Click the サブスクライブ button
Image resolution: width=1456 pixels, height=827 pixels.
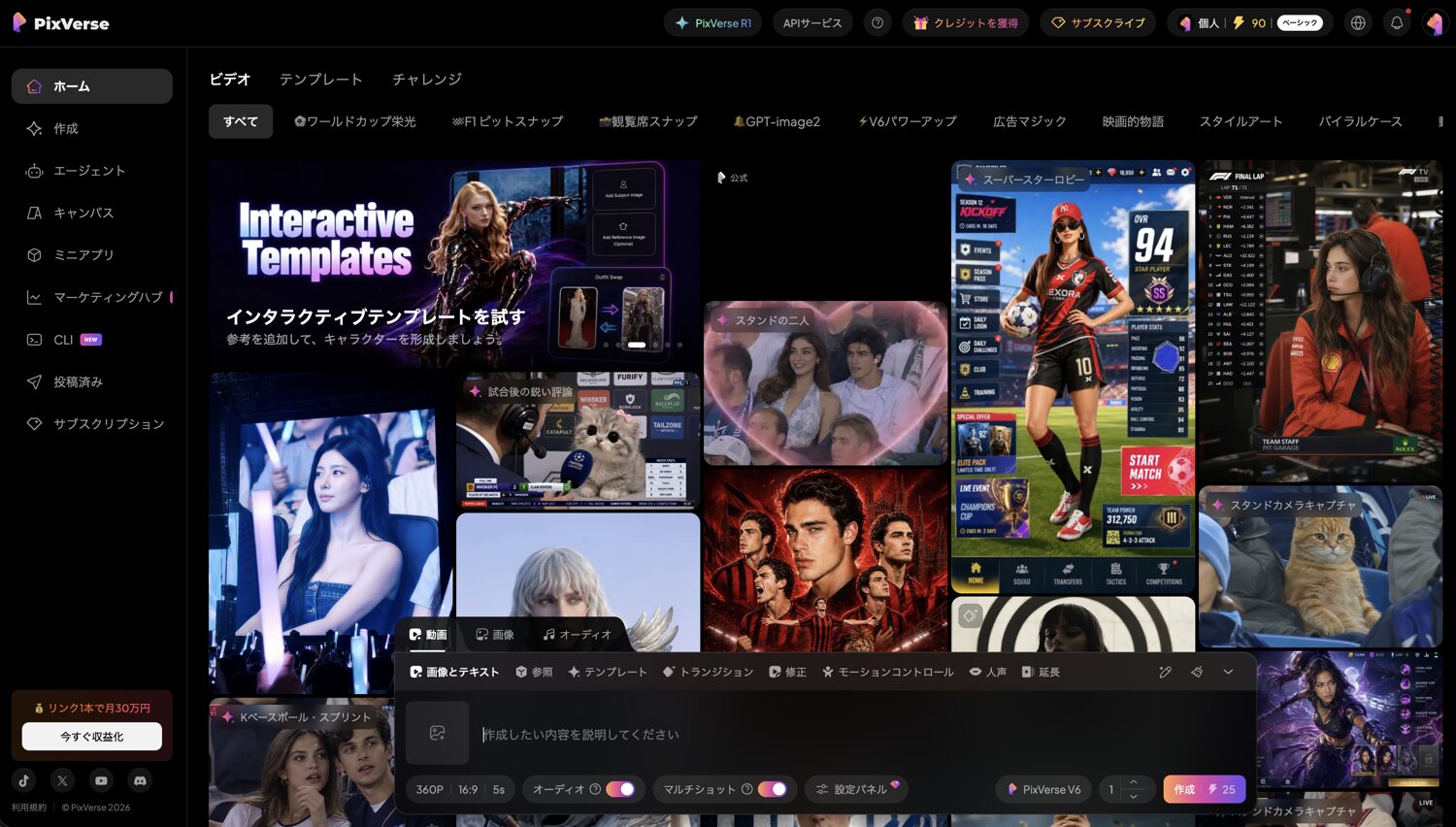pos(1098,22)
